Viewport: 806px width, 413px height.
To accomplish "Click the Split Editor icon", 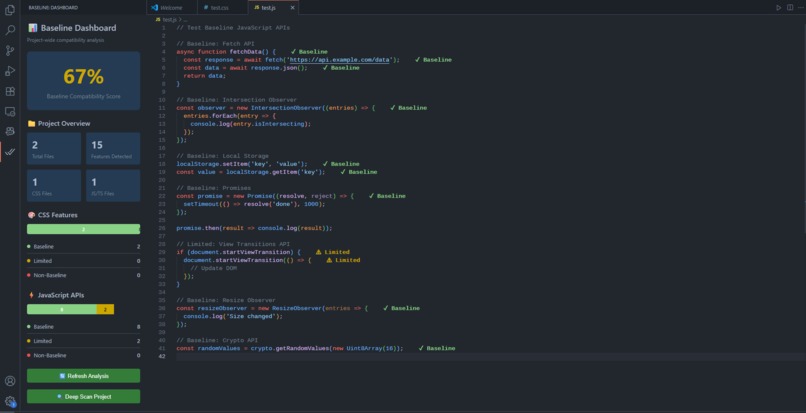I will [790, 8].
